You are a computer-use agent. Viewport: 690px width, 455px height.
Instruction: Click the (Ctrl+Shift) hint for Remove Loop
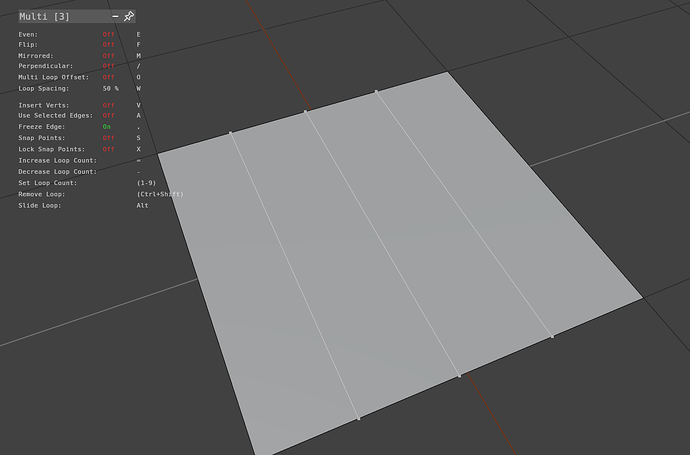tap(160, 194)
